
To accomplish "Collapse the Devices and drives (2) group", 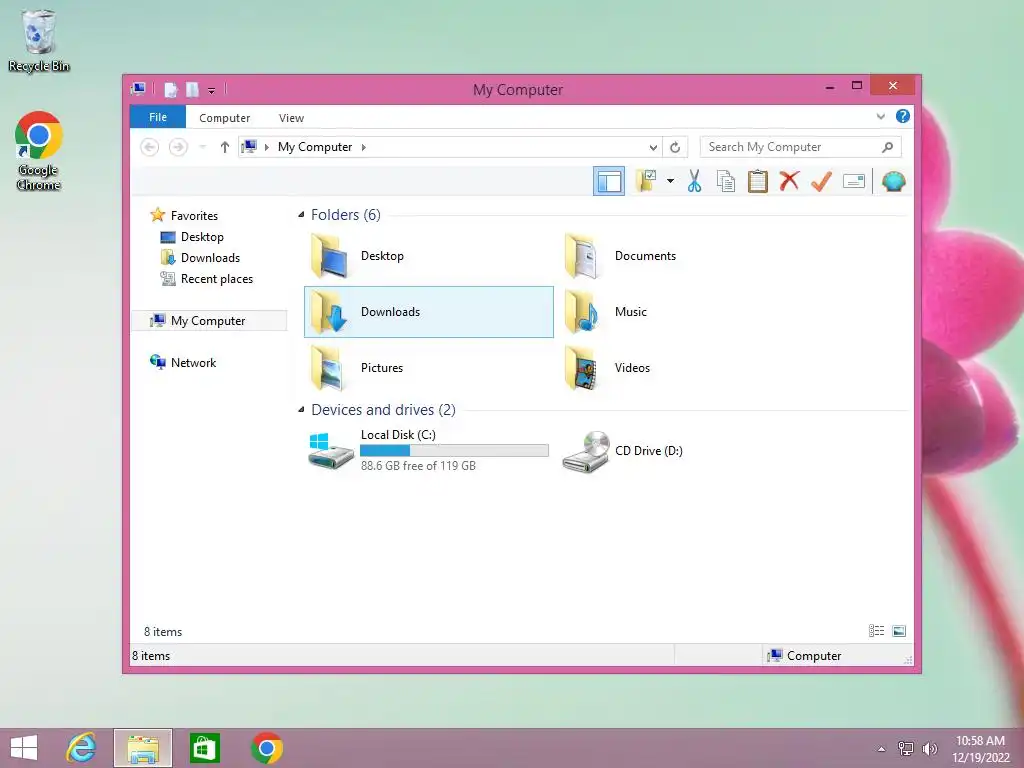I will click(301, 409).
